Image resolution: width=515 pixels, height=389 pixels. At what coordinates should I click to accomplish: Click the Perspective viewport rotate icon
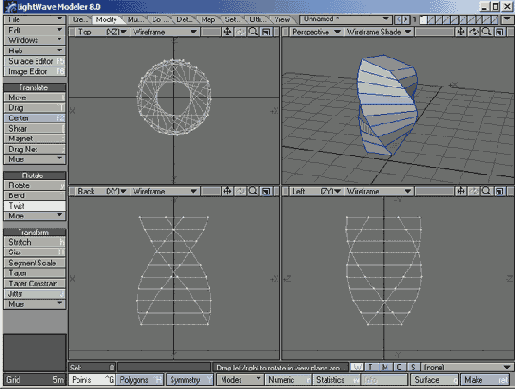click(x=474, y=32)
